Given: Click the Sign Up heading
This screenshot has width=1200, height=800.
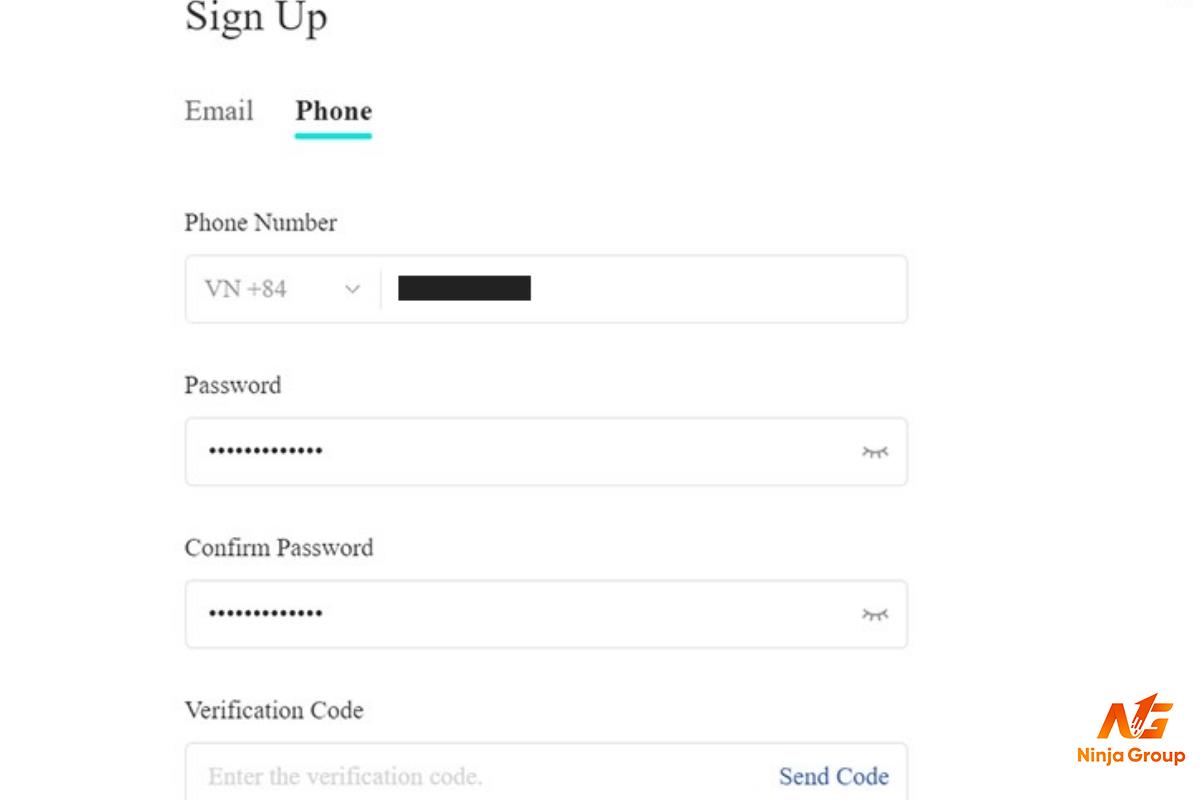Looking at the screenshot, I should pos(256,18).
